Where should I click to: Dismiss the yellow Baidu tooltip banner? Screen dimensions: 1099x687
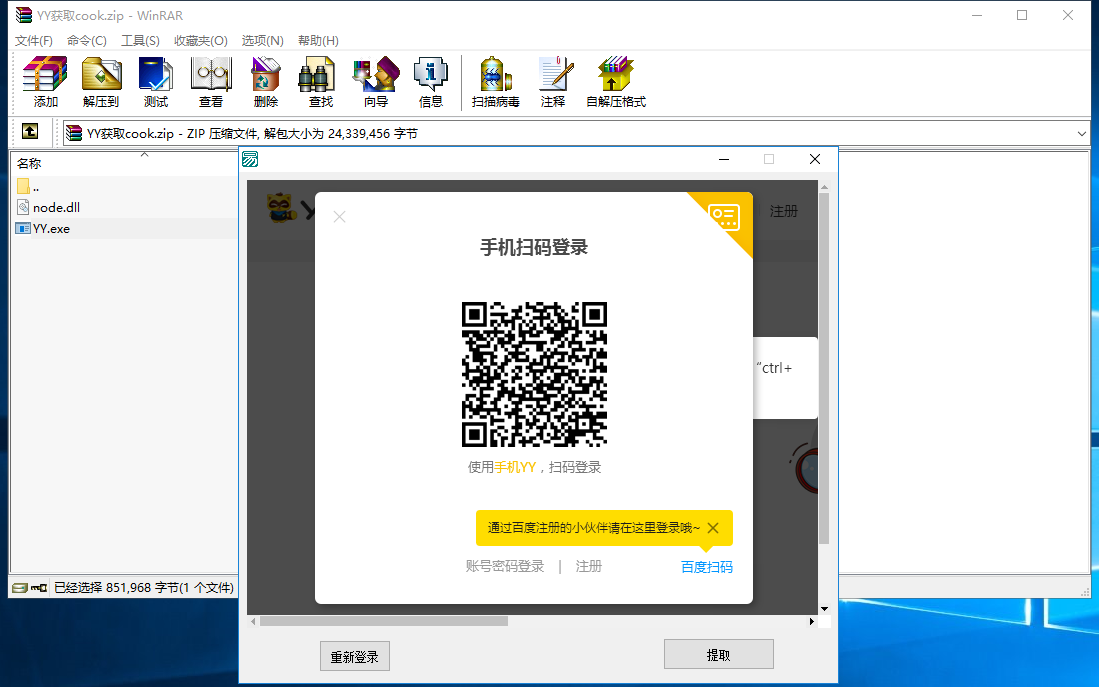pyautogui.click(x=713, y=528)
